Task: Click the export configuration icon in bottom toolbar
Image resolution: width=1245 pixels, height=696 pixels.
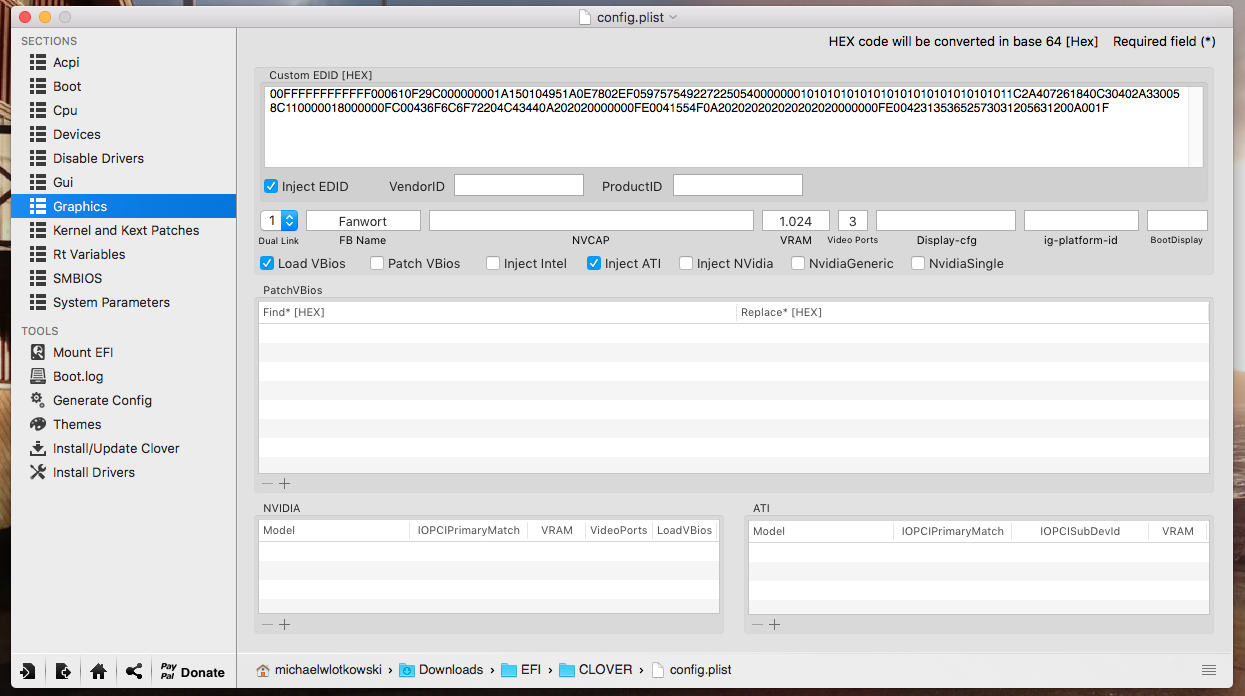Action: [x=63, y=672]
